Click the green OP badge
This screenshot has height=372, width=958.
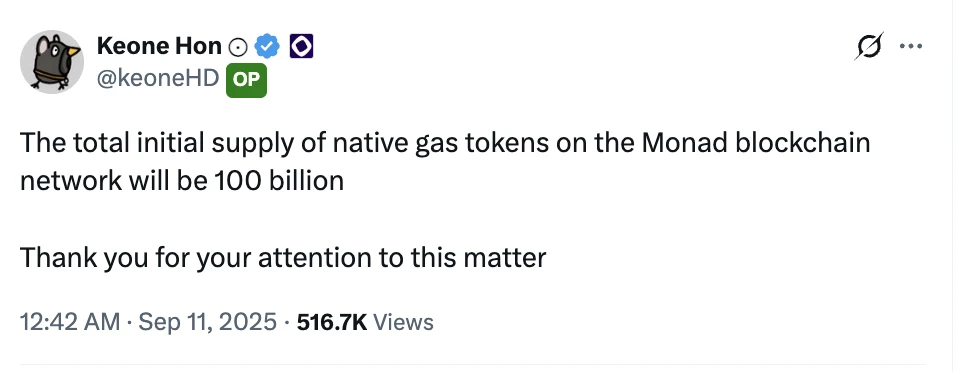coord(246,80)
